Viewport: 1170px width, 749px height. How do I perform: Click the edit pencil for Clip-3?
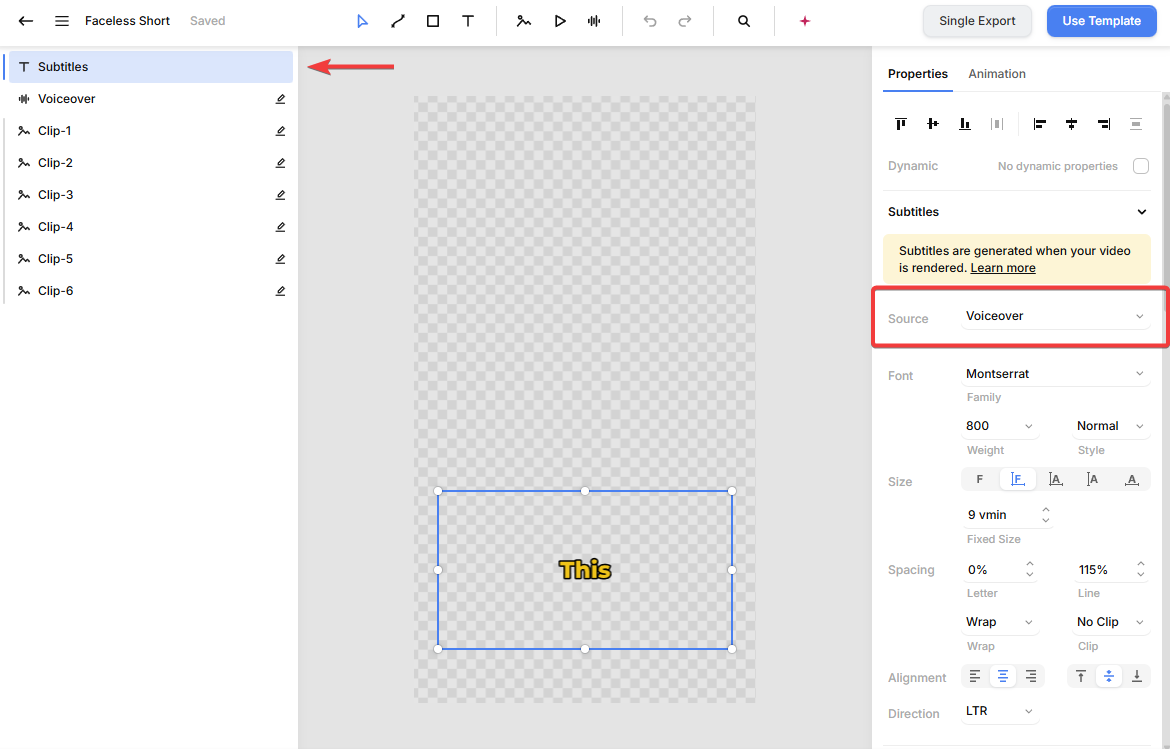click(x=281, y=195)
